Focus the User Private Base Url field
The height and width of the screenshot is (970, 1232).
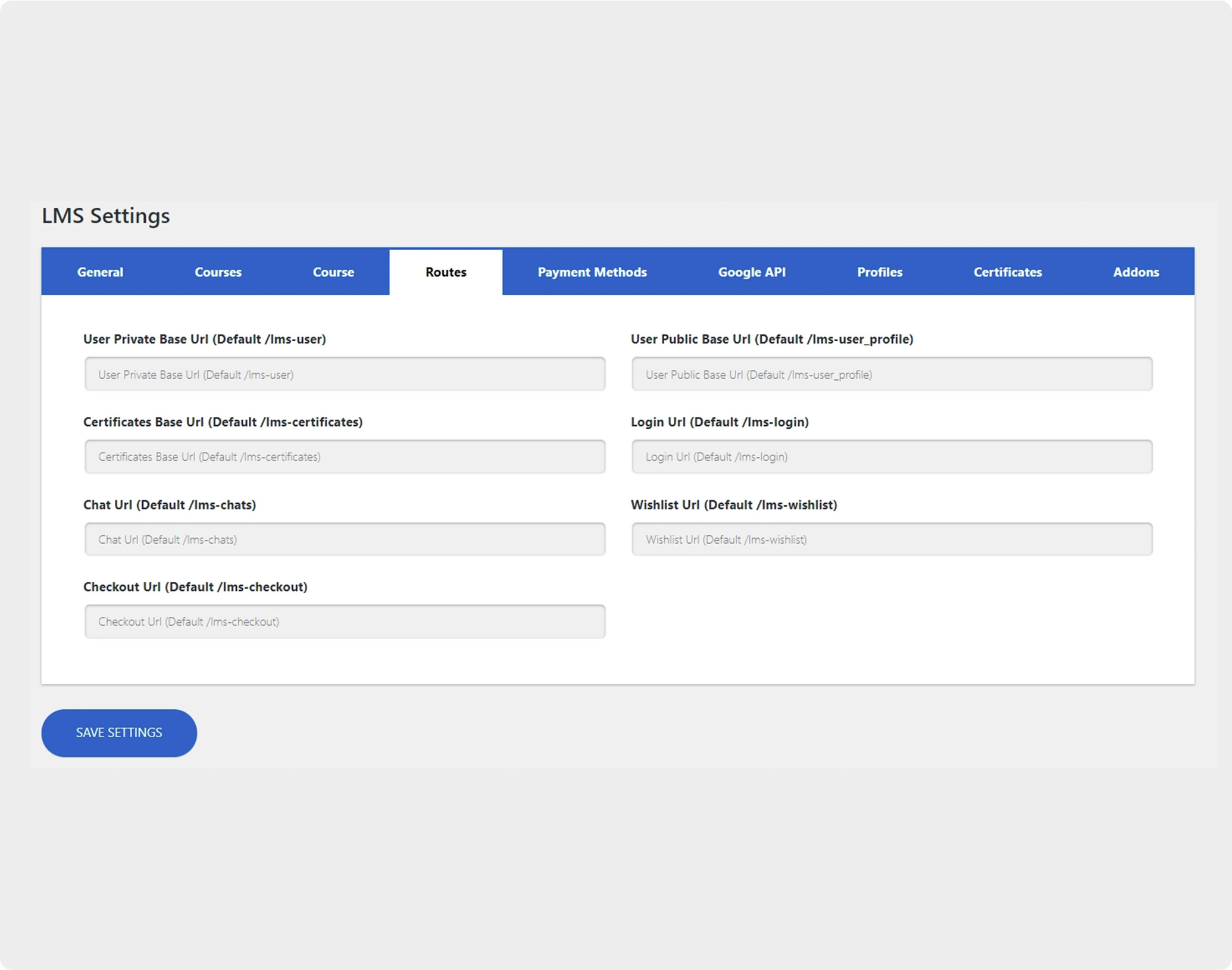coord(345,375)
